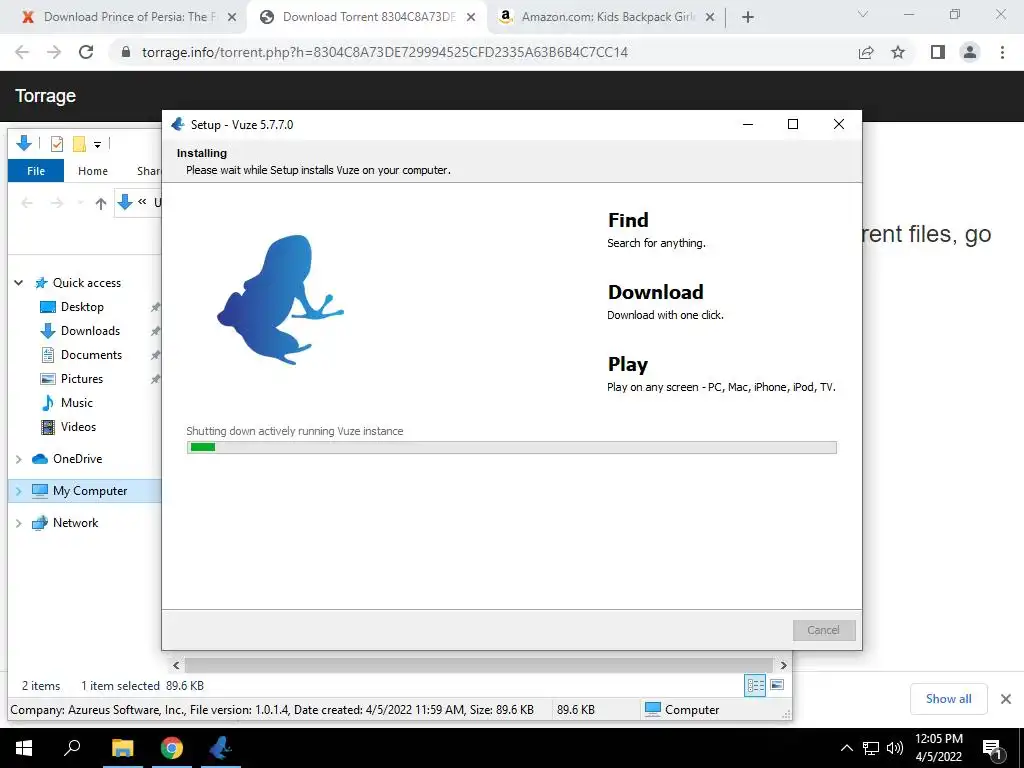
Task: Open Home ribbon tab in File Explorer
Action: 93,171
